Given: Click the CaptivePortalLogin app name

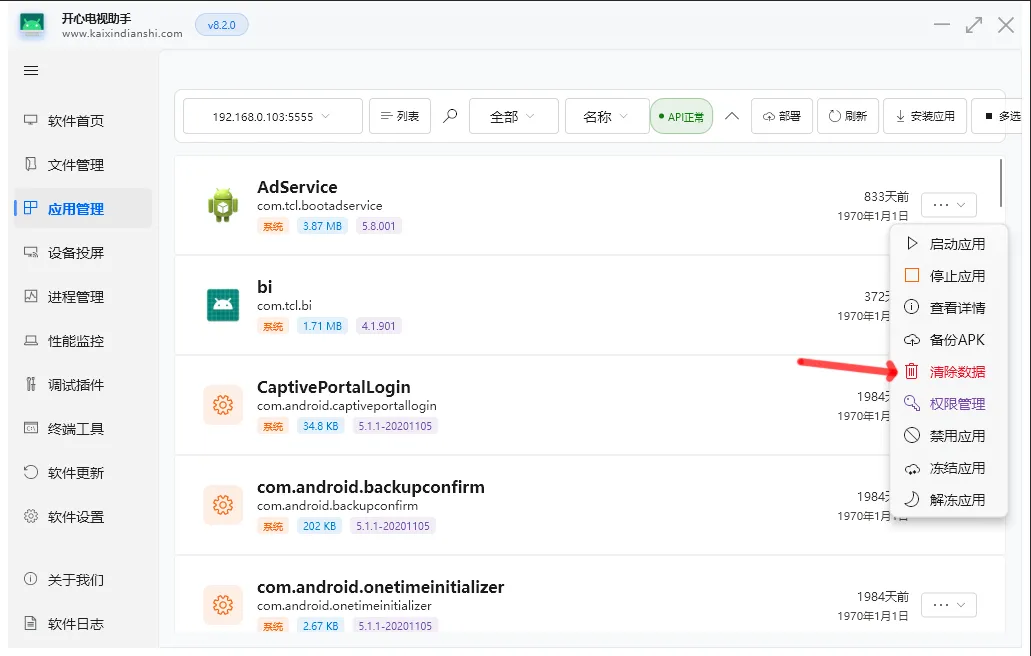Looking at the screenshot, I should [333, 387].
